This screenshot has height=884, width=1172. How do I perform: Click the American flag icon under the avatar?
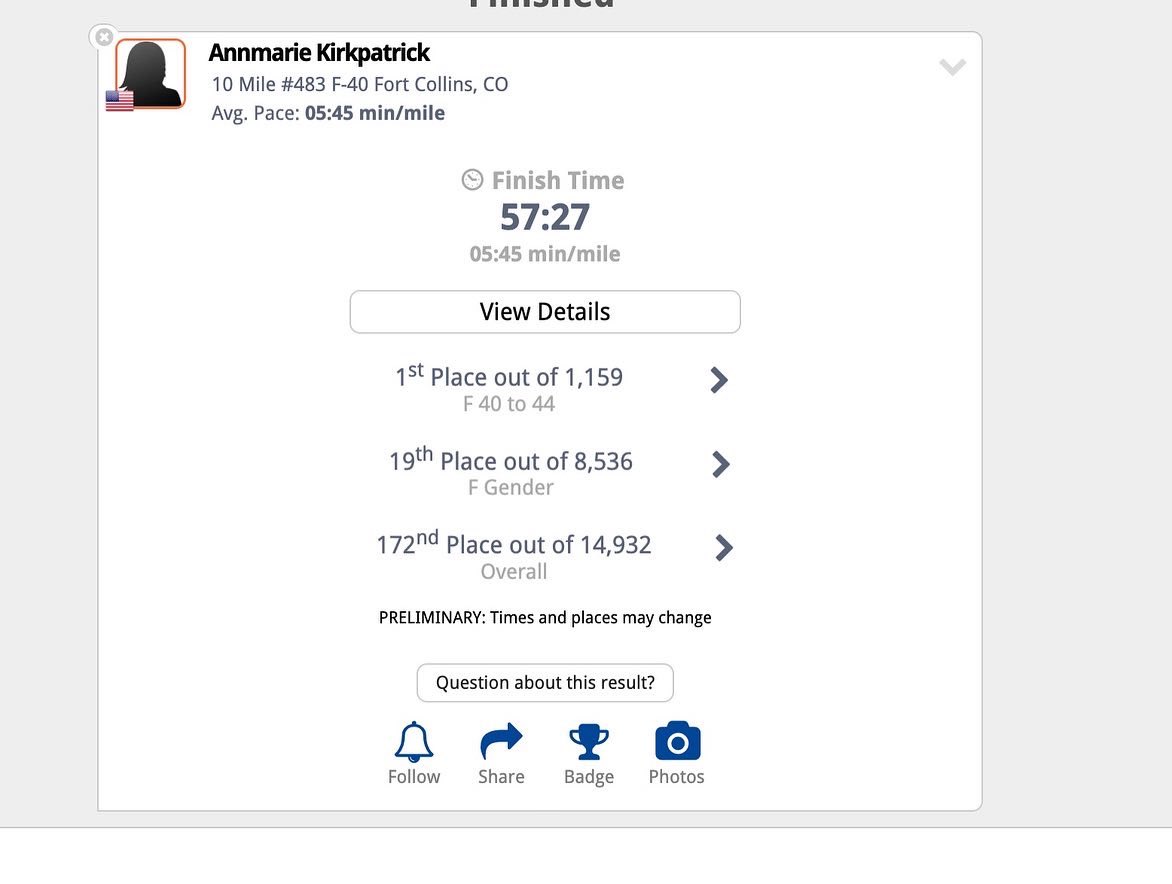click(120, 99)
